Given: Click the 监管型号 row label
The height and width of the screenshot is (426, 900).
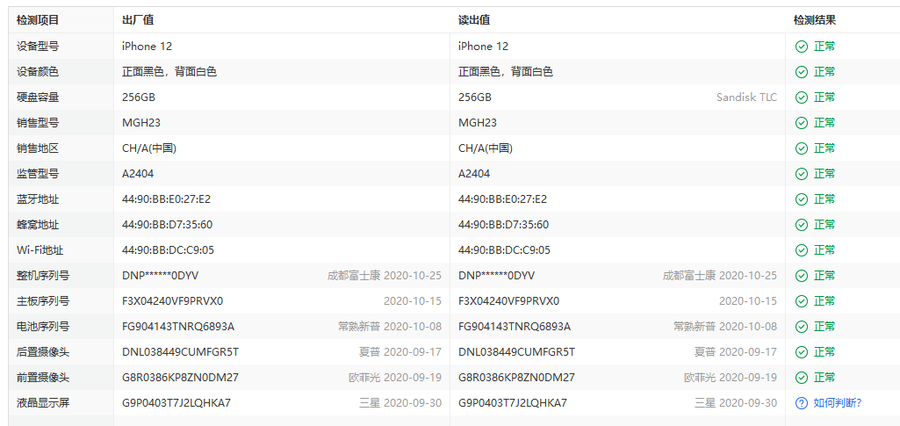Looking at the screenshot, I should coord(37,174).
